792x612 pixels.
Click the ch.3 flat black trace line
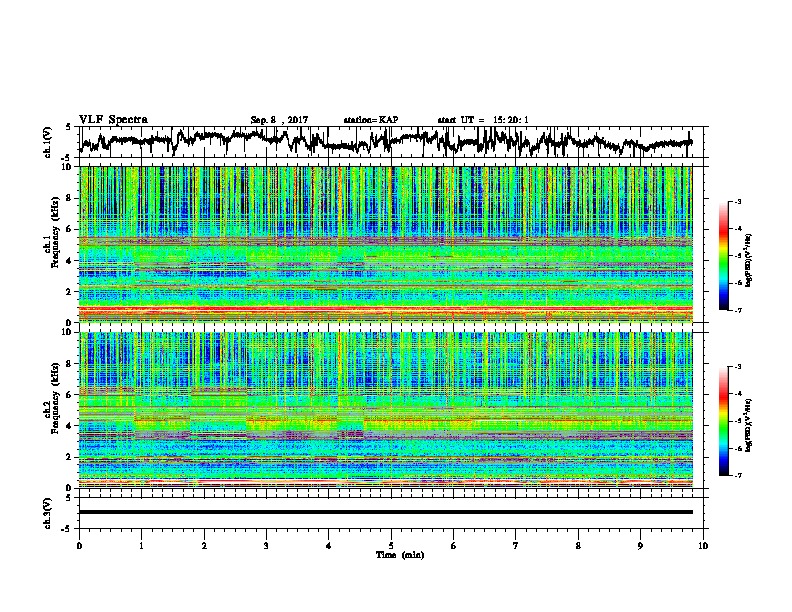pos(386,512)
